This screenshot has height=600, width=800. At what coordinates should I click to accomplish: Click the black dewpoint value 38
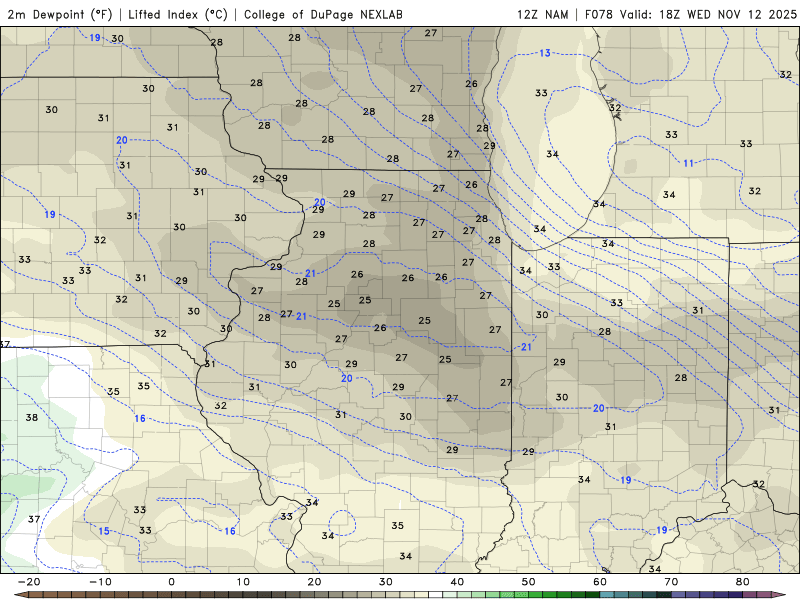tap(32, 417)
